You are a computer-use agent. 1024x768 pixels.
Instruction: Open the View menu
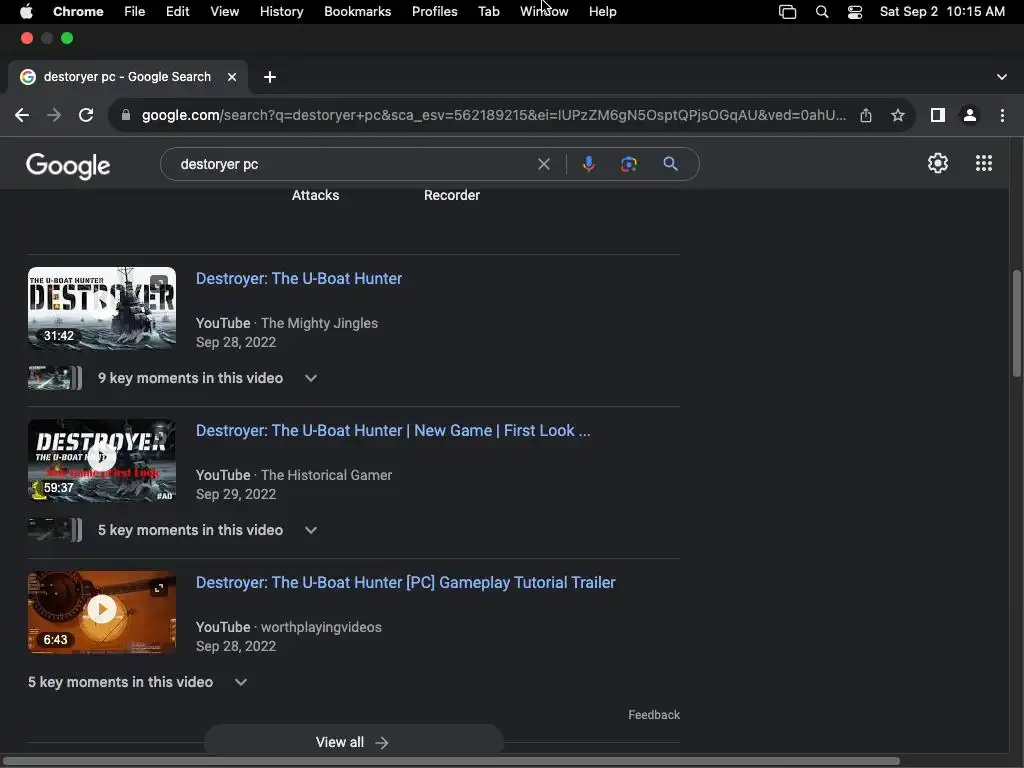click(x=224, y=12)
